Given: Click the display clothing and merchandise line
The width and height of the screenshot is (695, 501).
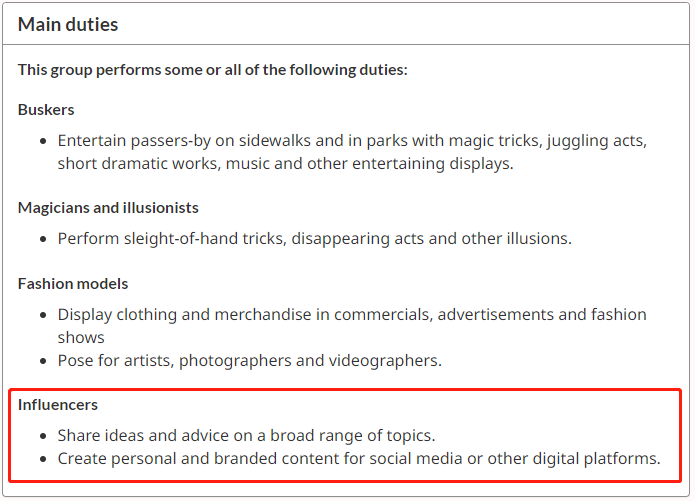Looking at the screenshot, I should click(352, 325).
